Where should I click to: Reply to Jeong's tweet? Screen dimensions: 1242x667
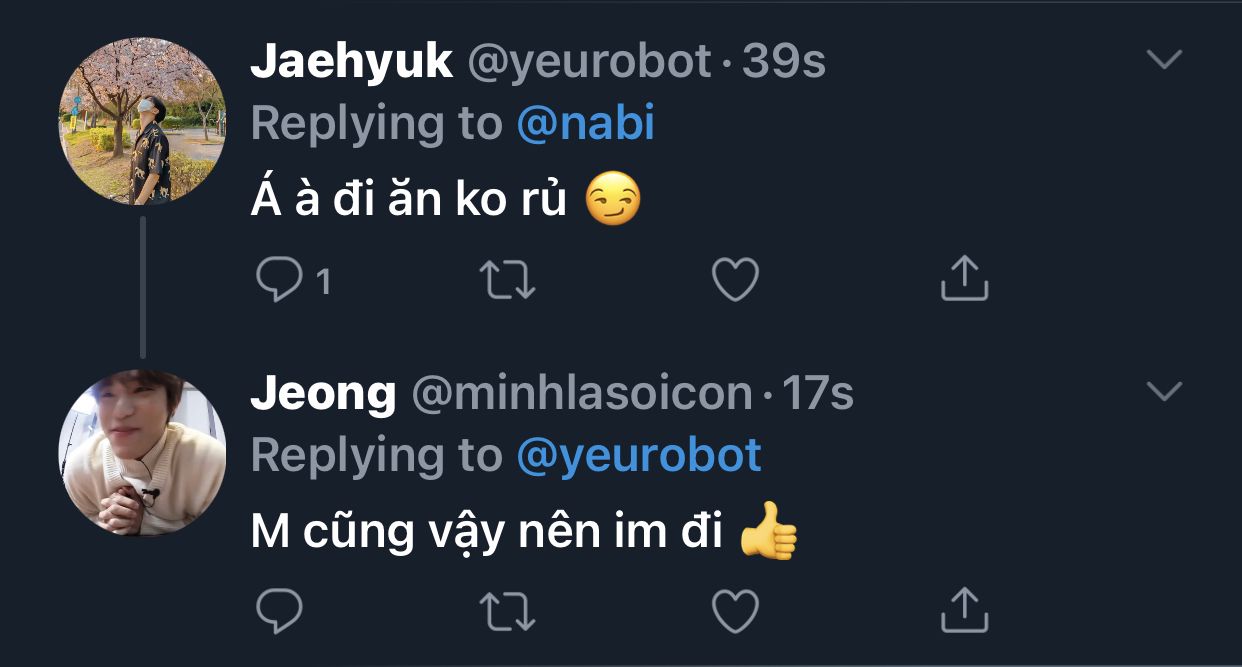[279, 610]
